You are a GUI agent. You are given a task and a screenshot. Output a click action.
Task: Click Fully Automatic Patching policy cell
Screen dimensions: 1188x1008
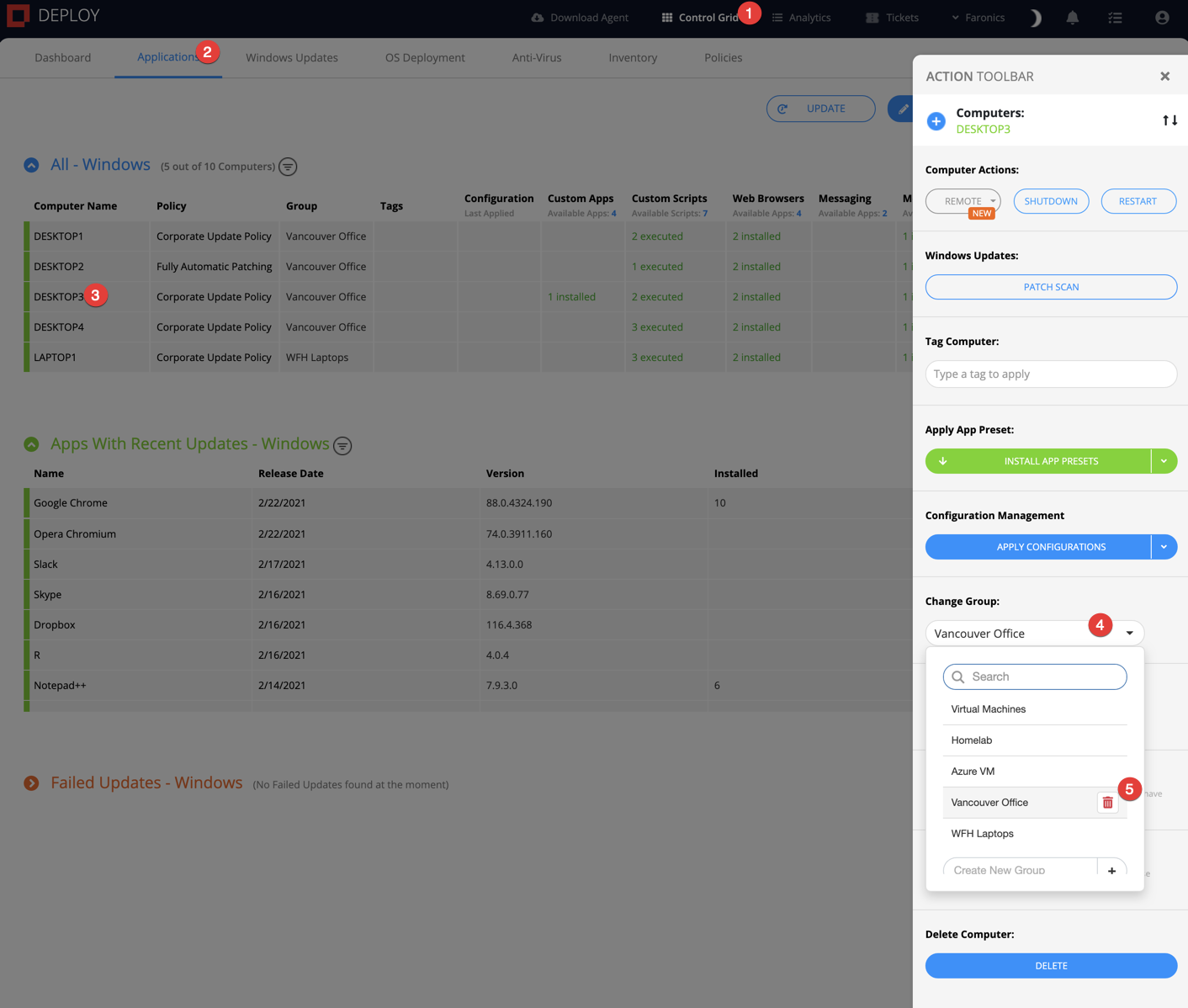(214, 267)
